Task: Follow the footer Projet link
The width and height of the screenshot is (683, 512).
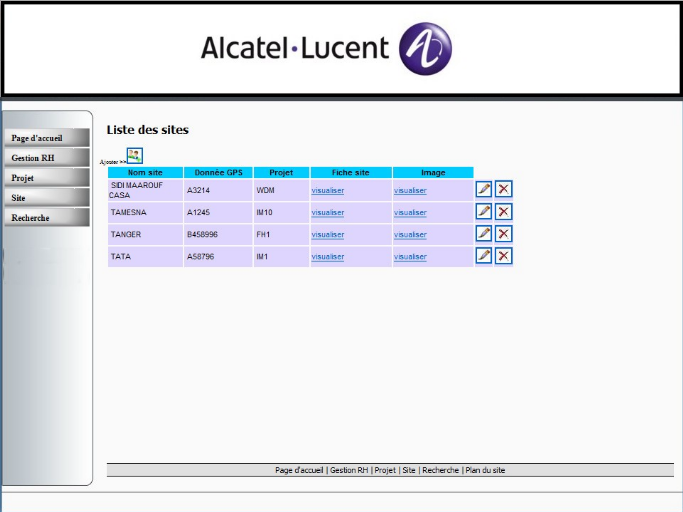Action: [385, 470]
